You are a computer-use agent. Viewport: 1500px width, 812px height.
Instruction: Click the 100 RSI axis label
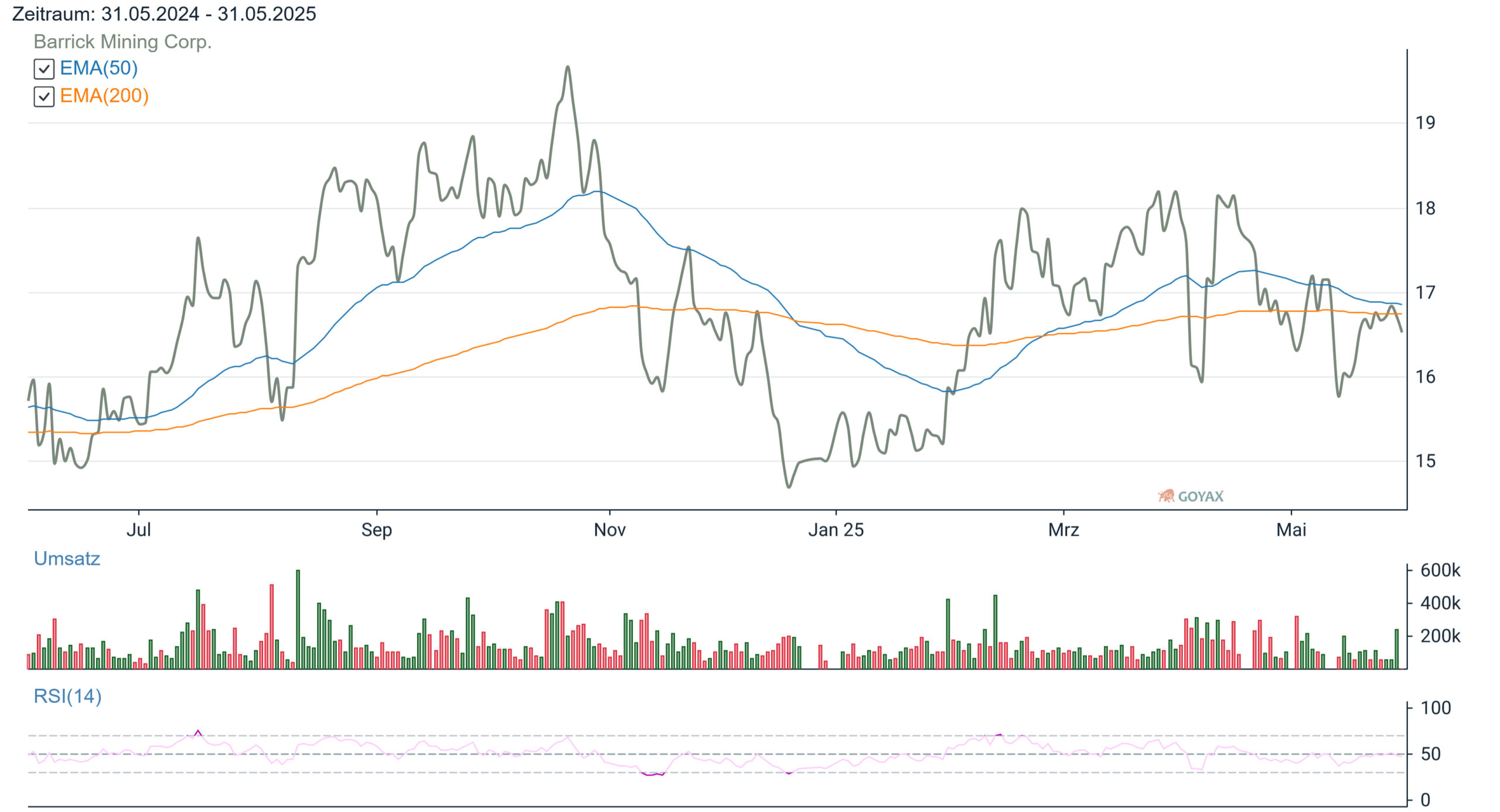point(1436,708)
